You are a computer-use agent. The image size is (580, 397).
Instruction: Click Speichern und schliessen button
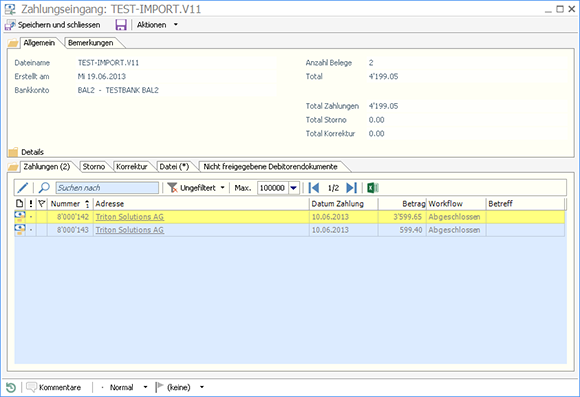53,25
